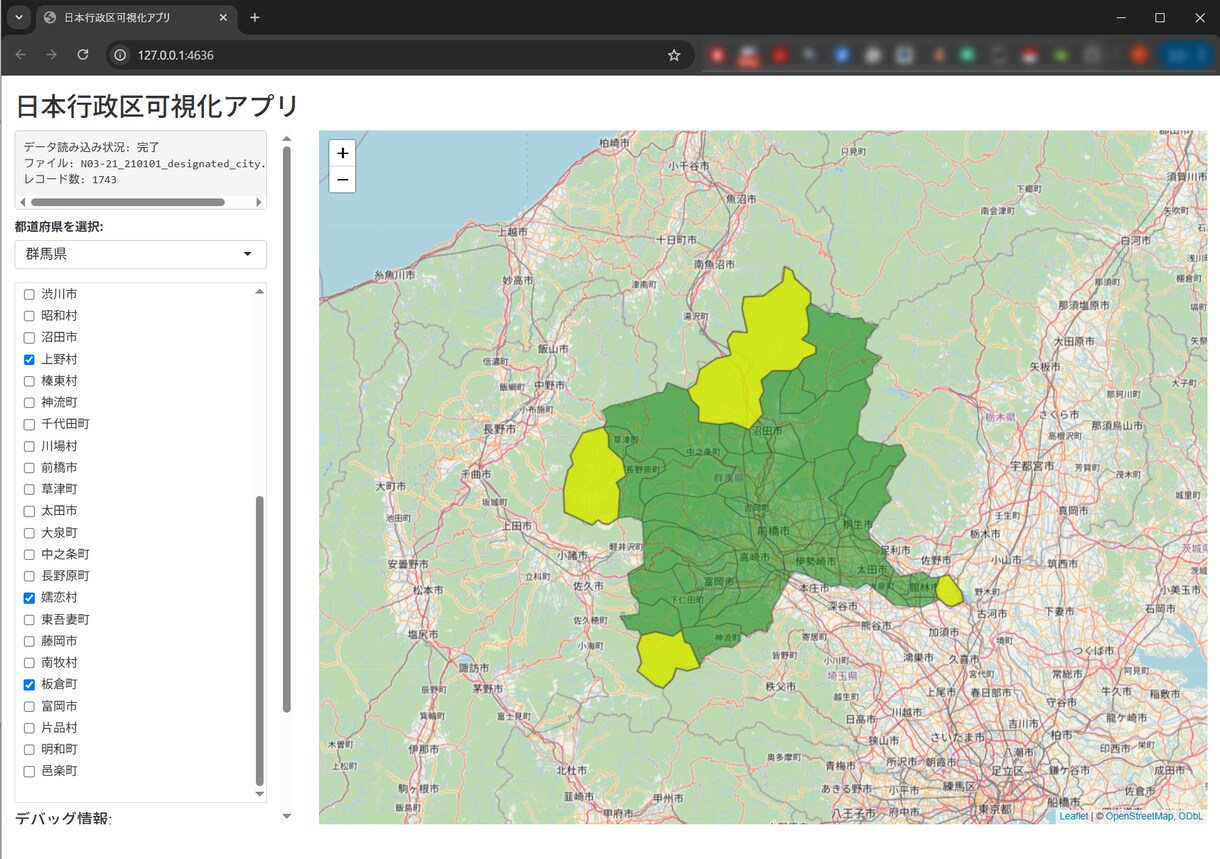
Task: Click the yellow 上野村 region on map
Action: [666, 657]
